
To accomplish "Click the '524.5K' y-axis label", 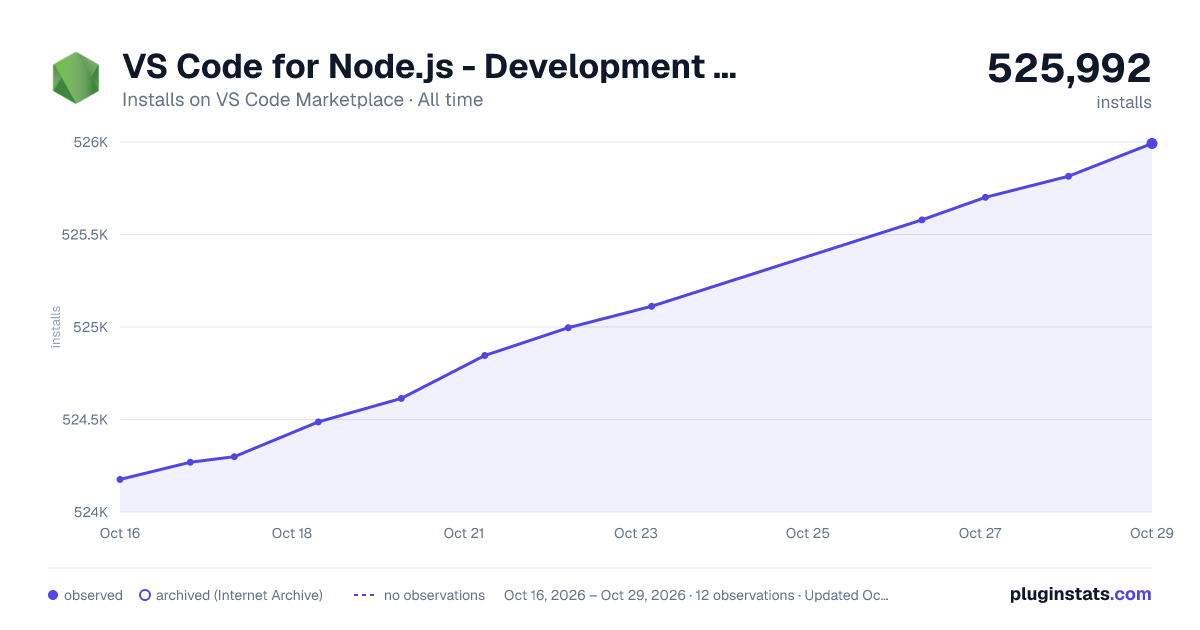I will [x=84, y=420].
